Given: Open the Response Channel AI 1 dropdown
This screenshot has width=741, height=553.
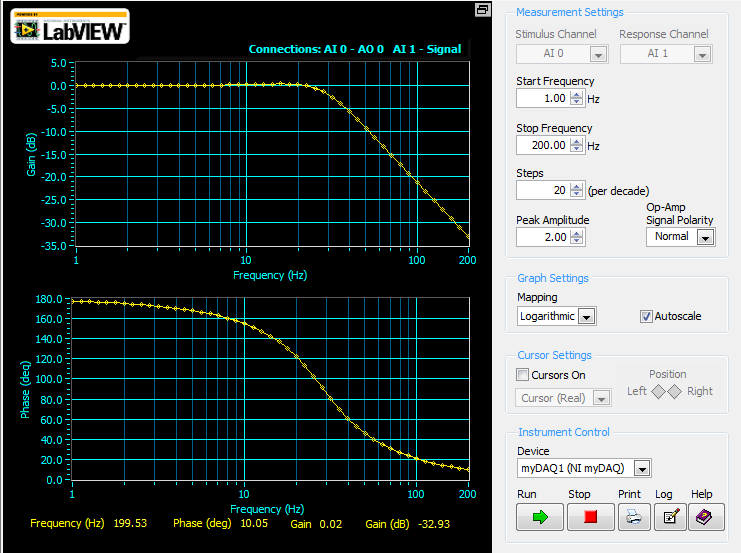Looking at the screenshot, I should pyautogui.click(x=702, y=54).
